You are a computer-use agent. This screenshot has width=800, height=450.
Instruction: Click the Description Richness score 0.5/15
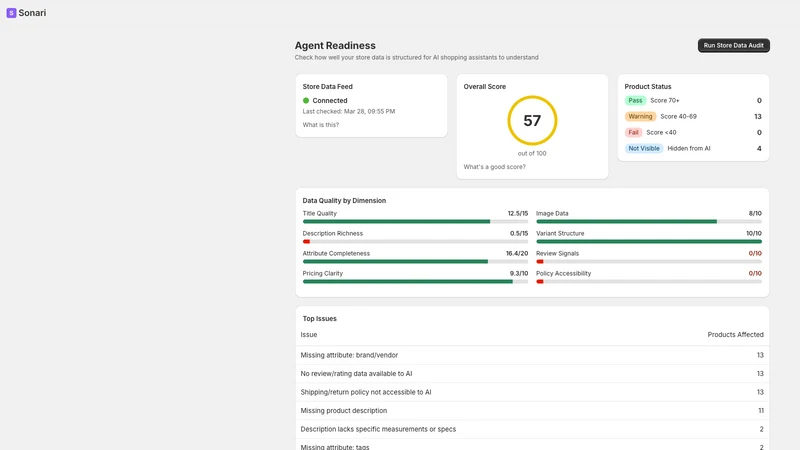tap(519, 233)
